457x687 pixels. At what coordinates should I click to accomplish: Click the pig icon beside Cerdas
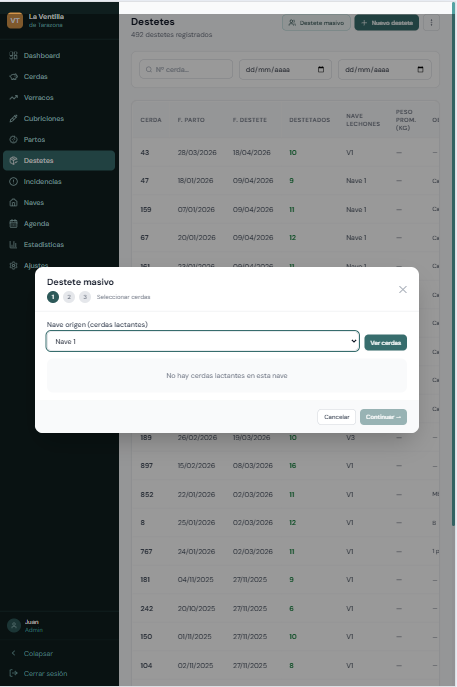click(14, 77)
